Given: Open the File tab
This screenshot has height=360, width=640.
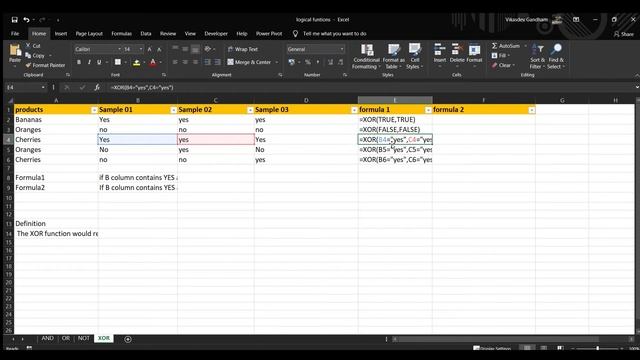Looking at the screenshot, I should click(15, 33).
